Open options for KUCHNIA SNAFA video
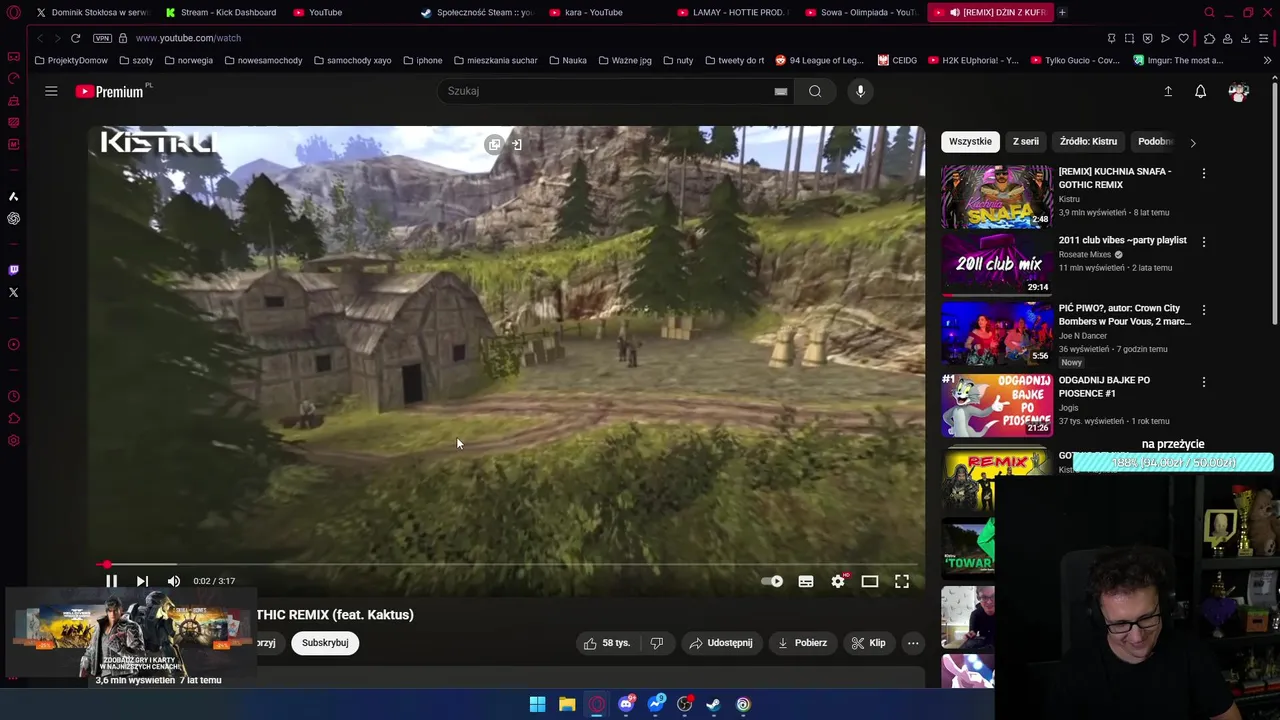The height and width of the screenshot is (720, 1280). [x=1204, y=173]
